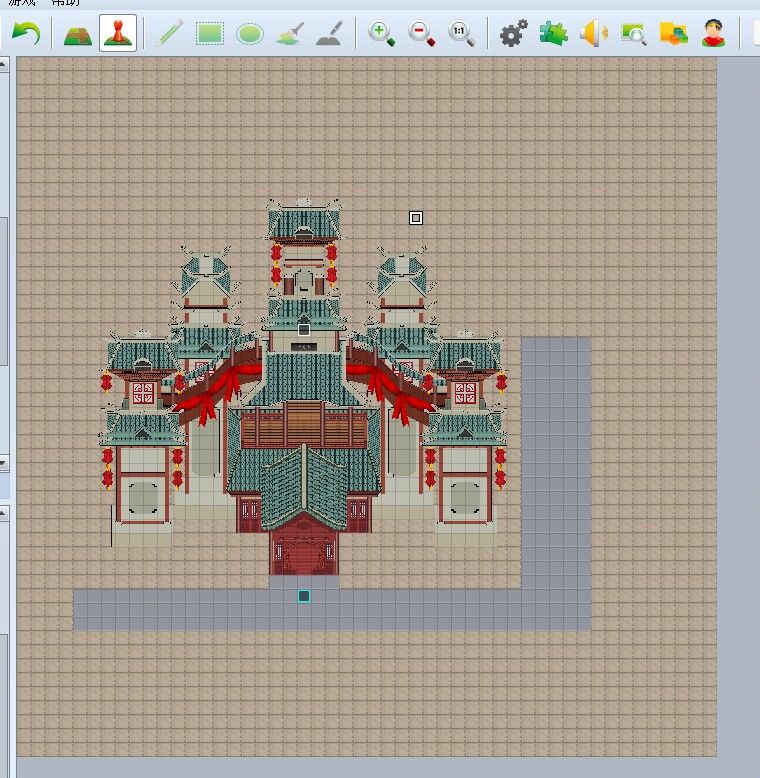Screen dimensions: 760x778
Task: Select the Shadow Pen tool
Action: (329, 34)
